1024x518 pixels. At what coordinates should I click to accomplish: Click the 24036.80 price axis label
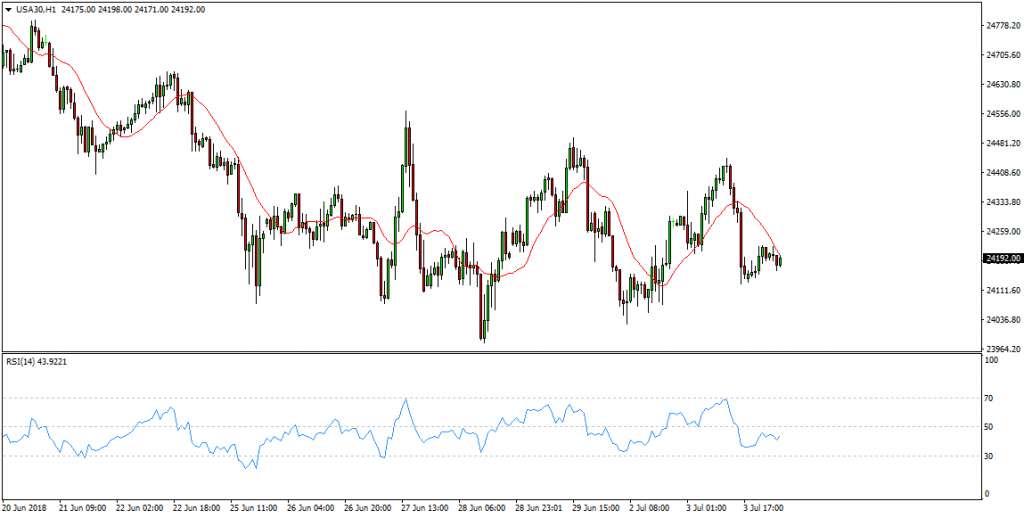coord(1004,319)
